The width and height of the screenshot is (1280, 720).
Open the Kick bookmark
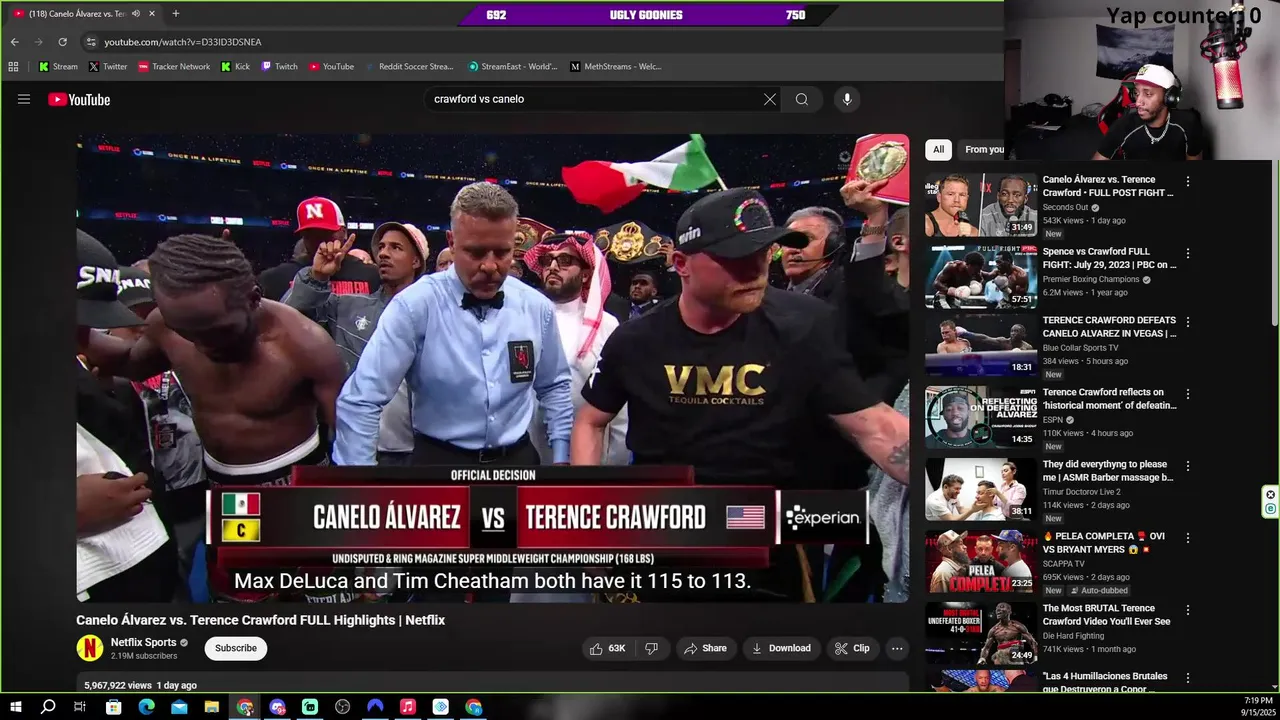[x=235, y=67]
